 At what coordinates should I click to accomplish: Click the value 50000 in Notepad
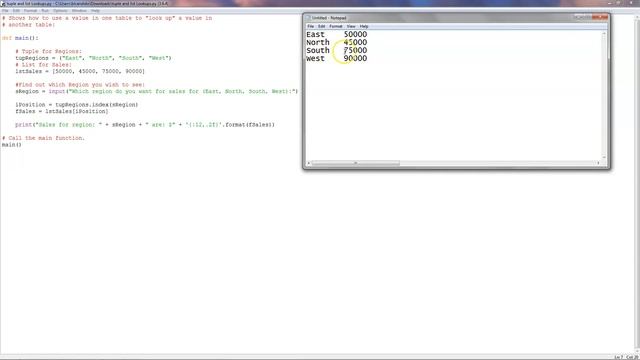click(355, 34)
